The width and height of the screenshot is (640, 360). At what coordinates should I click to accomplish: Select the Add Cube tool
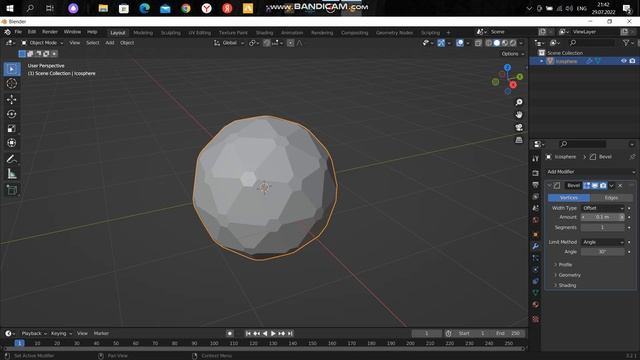(12, 190)
